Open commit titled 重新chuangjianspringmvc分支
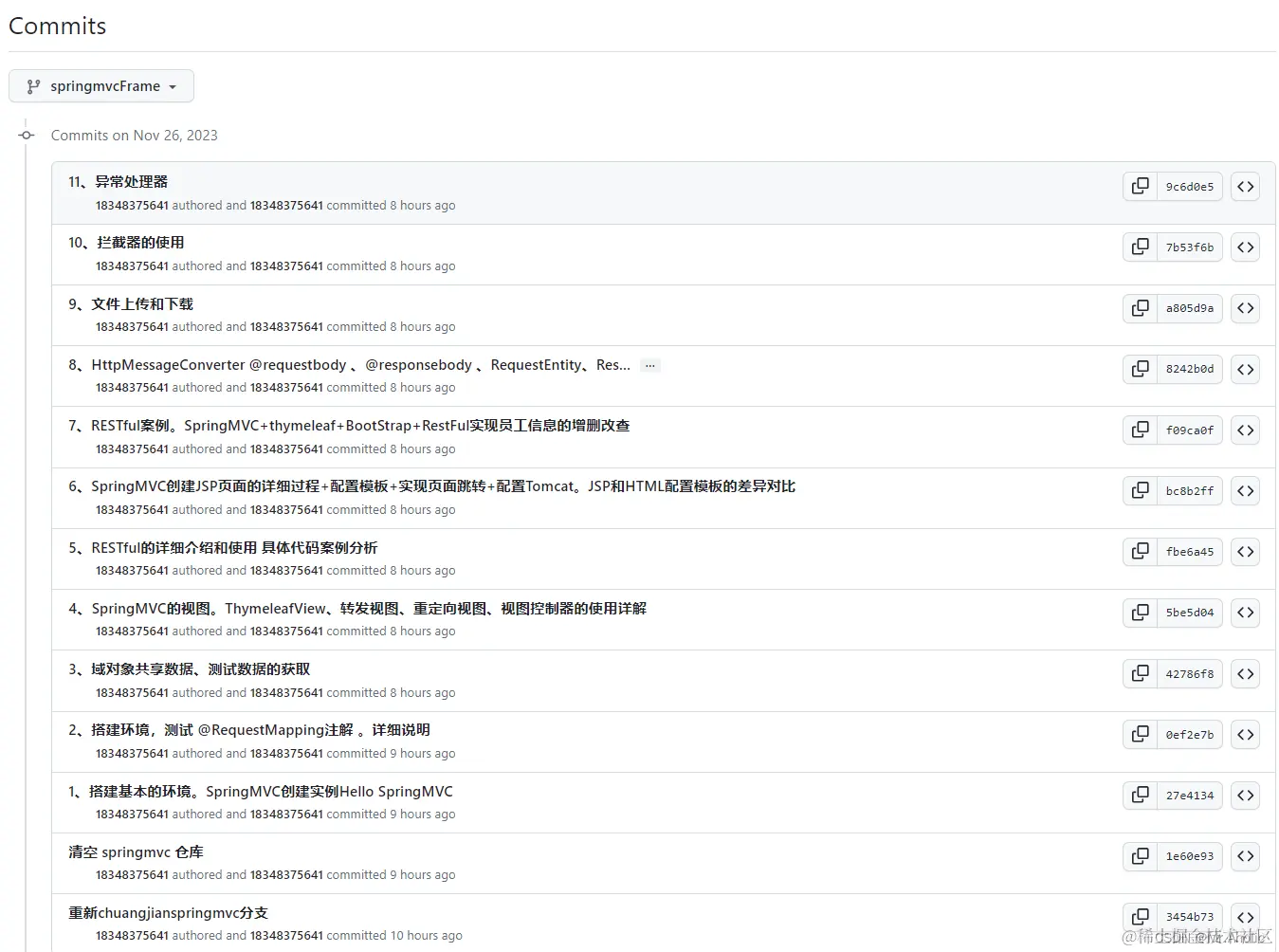Image resolution: width=1279 pixels, height=952 pixels. pos(168,913)
